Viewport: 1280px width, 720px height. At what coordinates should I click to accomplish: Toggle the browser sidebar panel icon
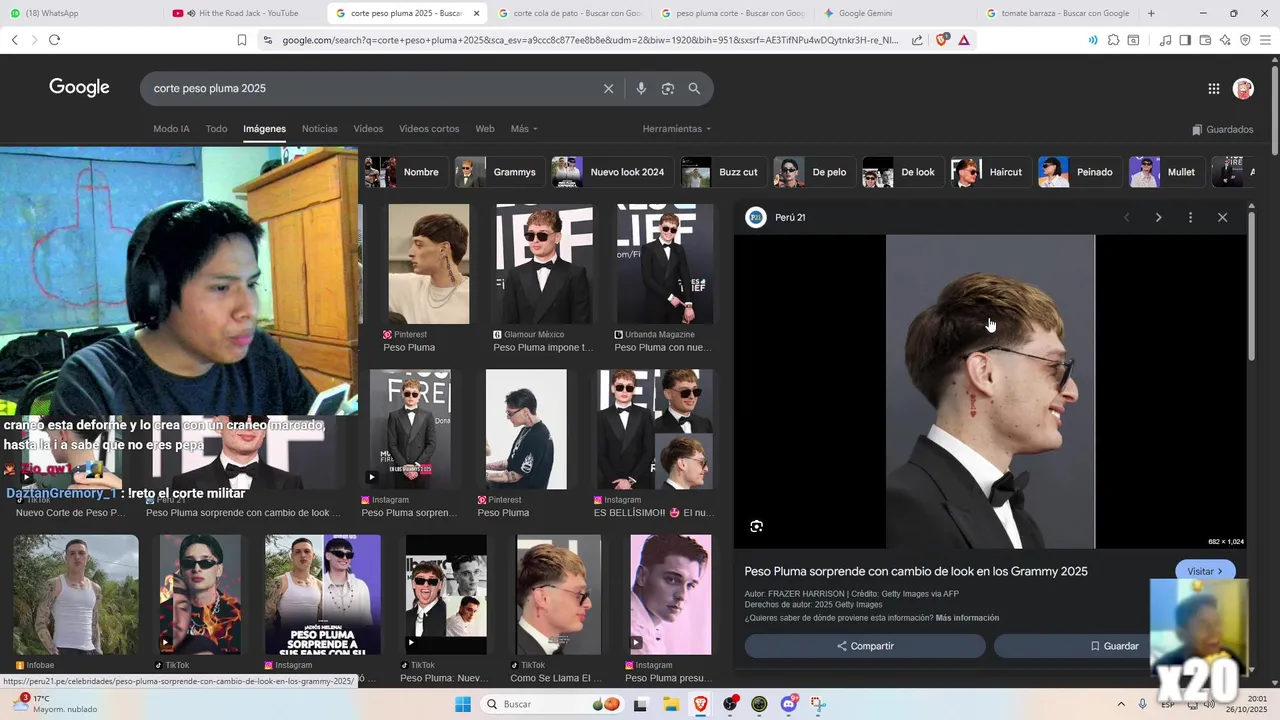(x=1185, y=40)
